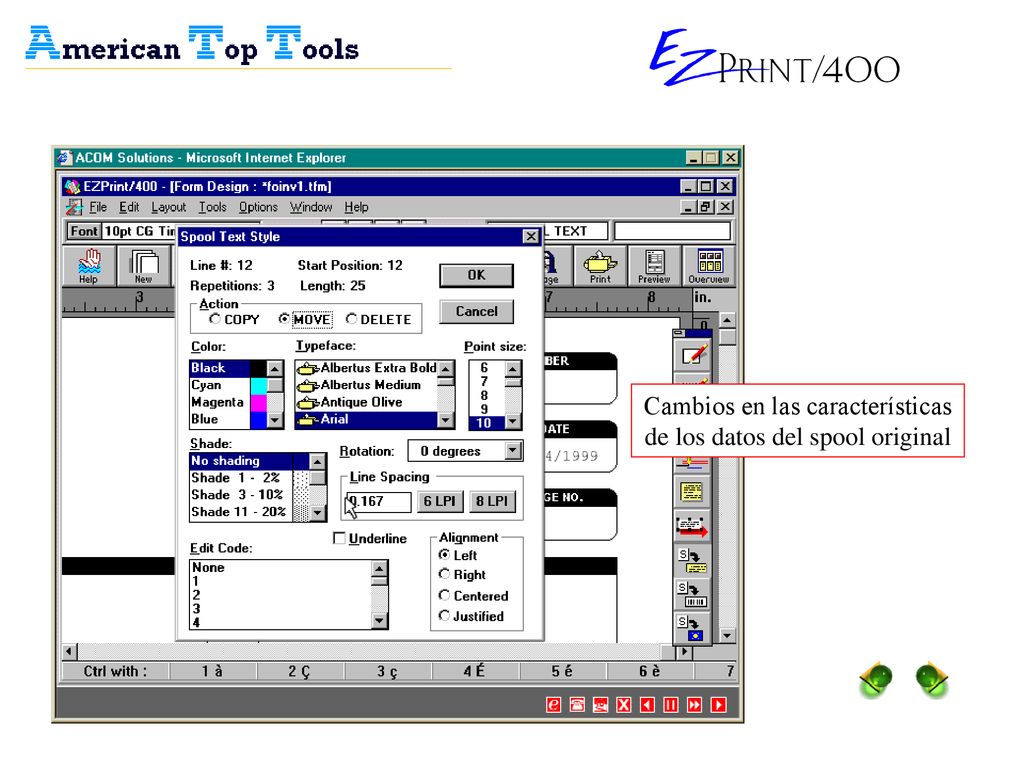Click down arrow of Point size list
The height and width of the screenshot is (768, 1024).
(513, 421)
